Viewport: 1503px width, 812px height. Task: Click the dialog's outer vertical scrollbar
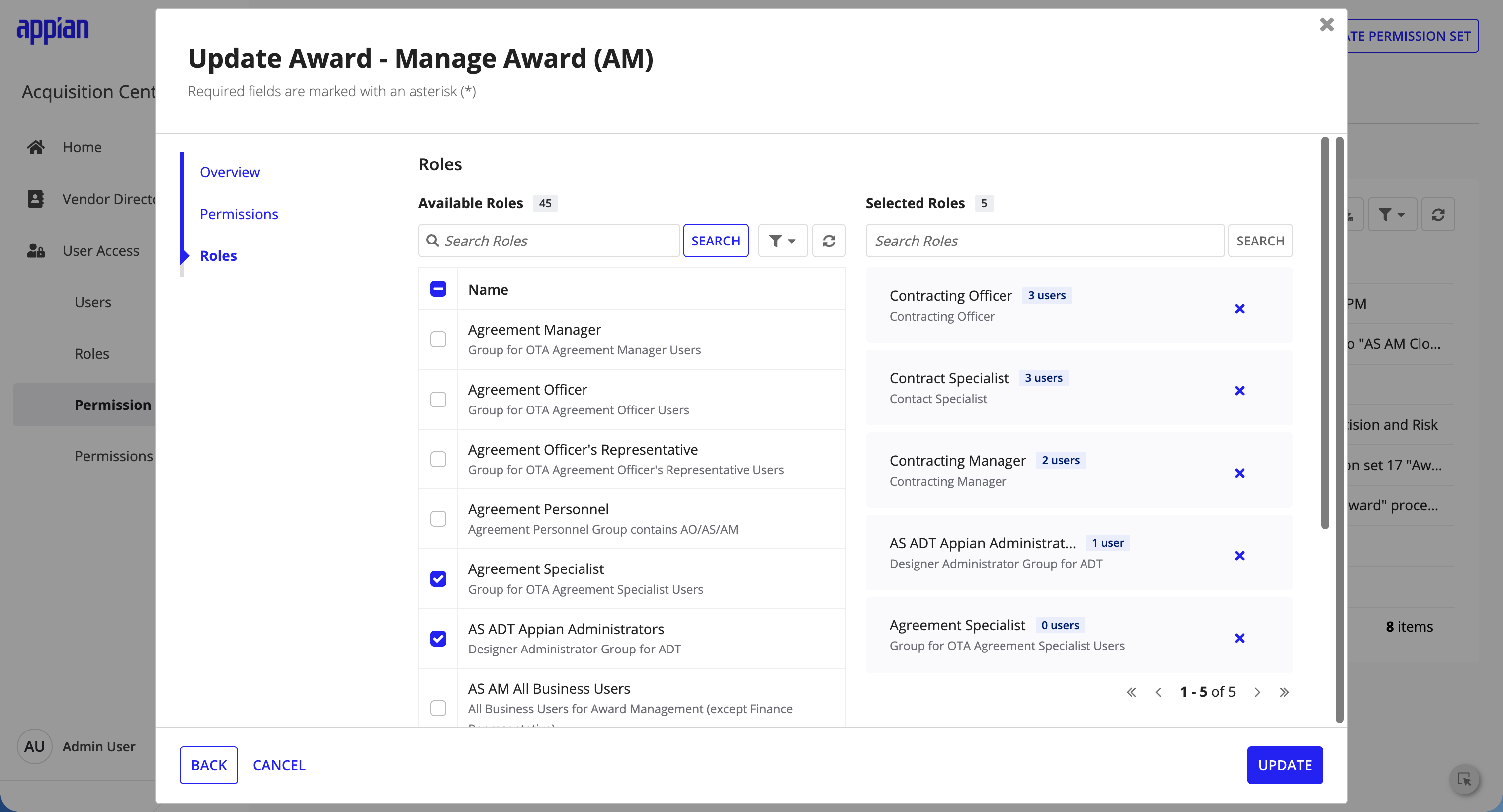(1339, 429)
